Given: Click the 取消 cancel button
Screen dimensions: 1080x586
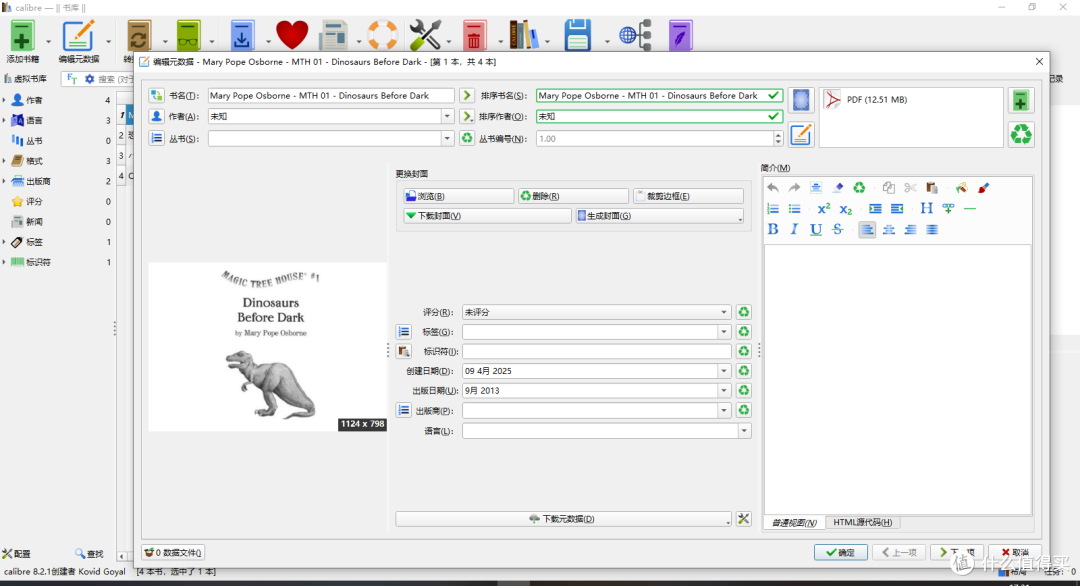Looking at the screenshot, I should (x=1015, y=552).
